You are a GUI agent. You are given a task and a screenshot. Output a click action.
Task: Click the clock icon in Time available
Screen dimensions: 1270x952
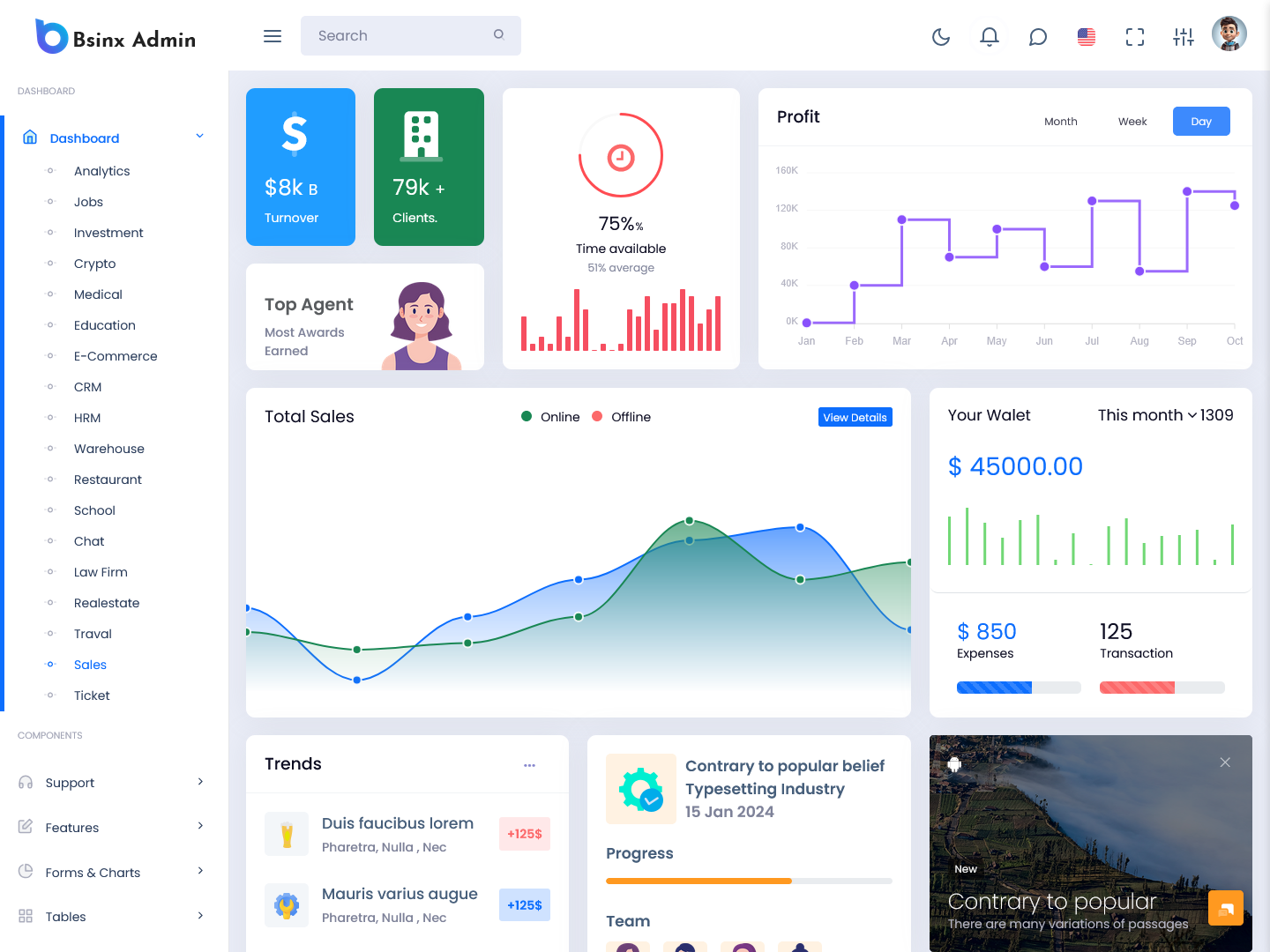coord(621,157)
